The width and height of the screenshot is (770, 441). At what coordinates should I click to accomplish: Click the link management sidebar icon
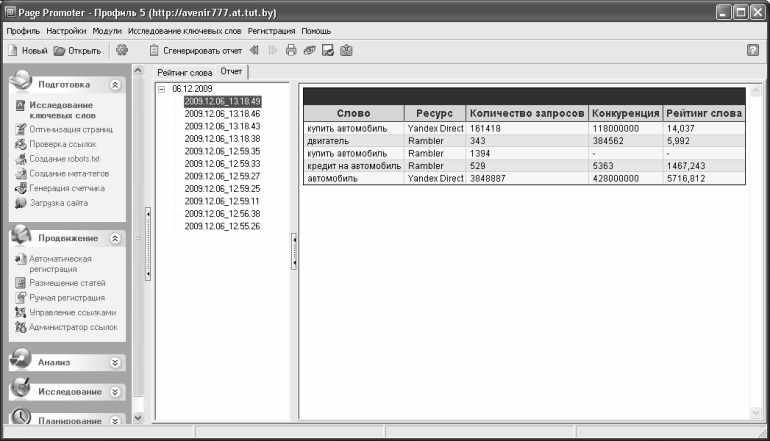coord(20,312)
